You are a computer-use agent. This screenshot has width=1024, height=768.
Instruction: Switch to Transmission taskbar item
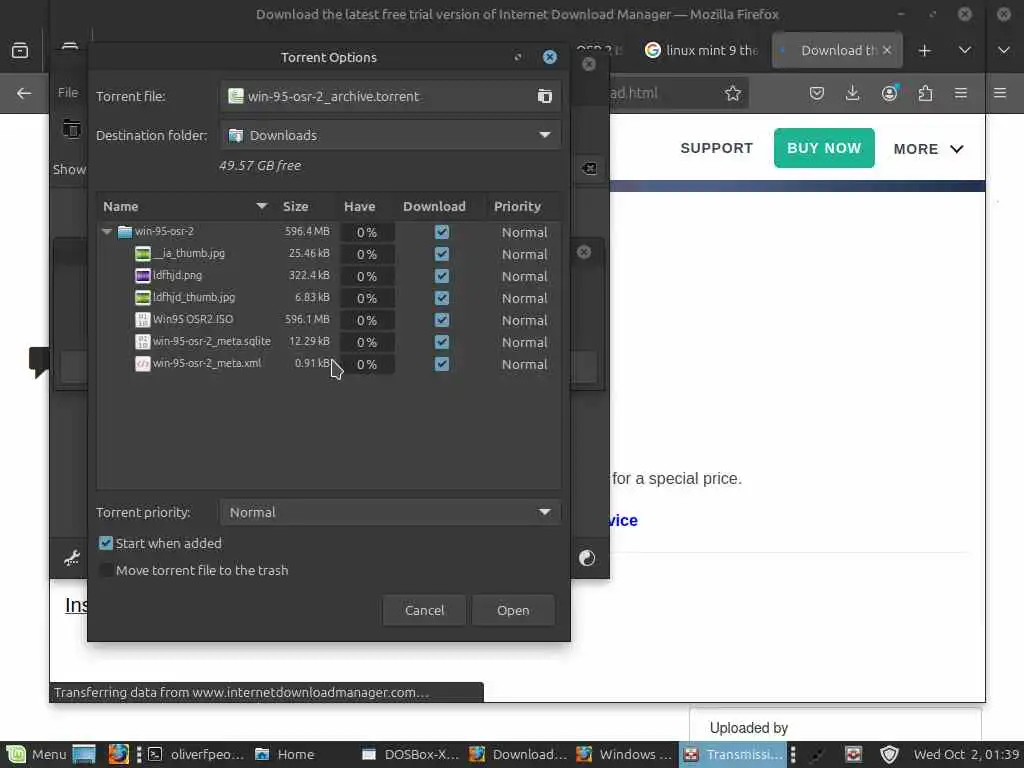point(732,754)
